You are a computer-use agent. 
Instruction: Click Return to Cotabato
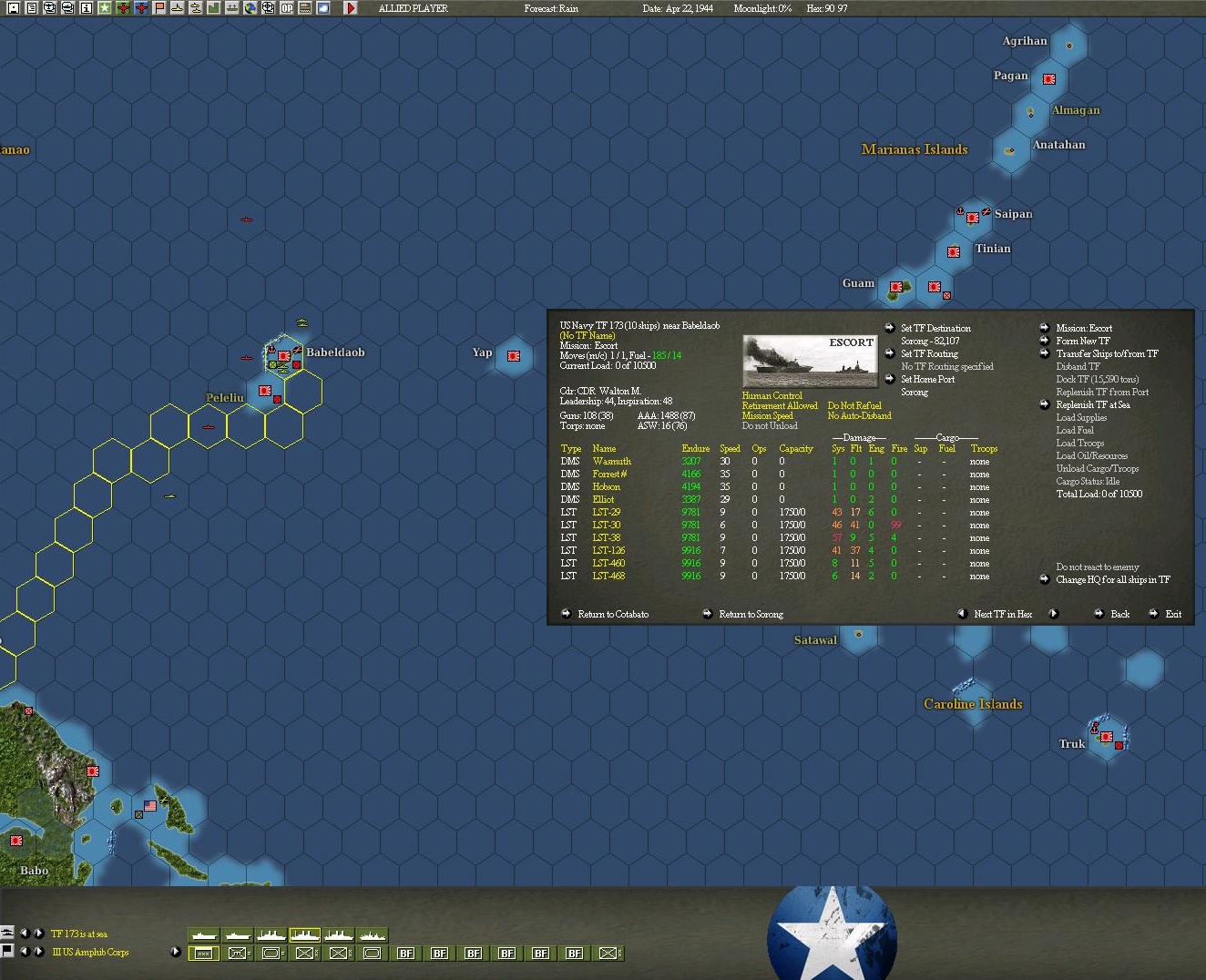(x=613, y=614)
